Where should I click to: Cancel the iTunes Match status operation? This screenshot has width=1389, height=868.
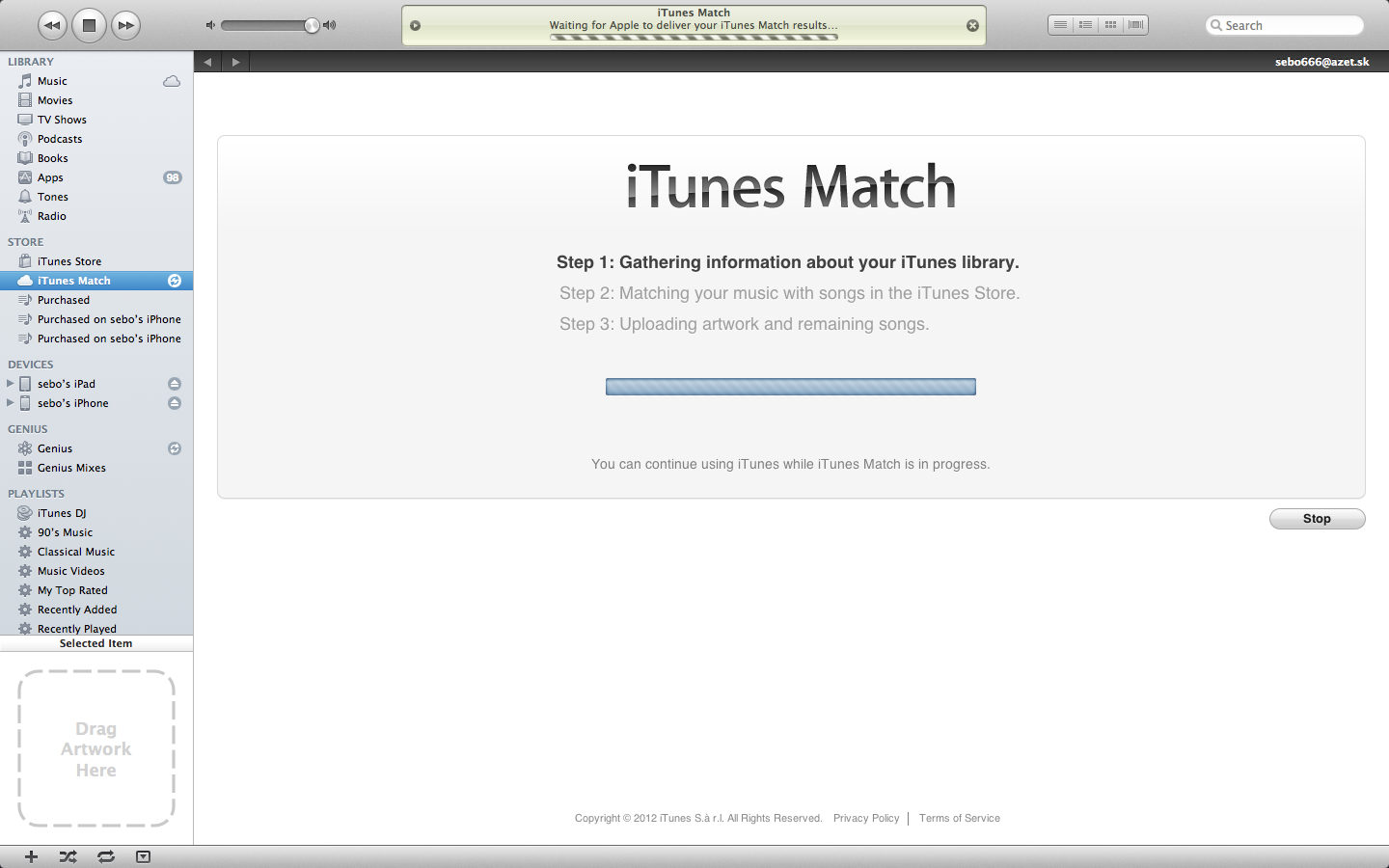[x=972, y=26]
